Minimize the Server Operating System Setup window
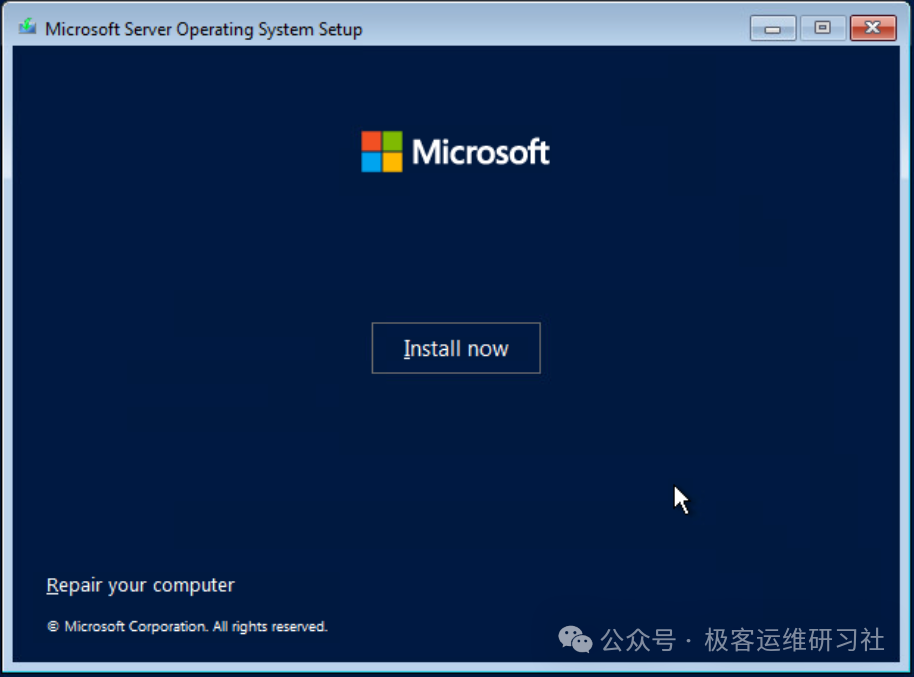 (771, 28)
